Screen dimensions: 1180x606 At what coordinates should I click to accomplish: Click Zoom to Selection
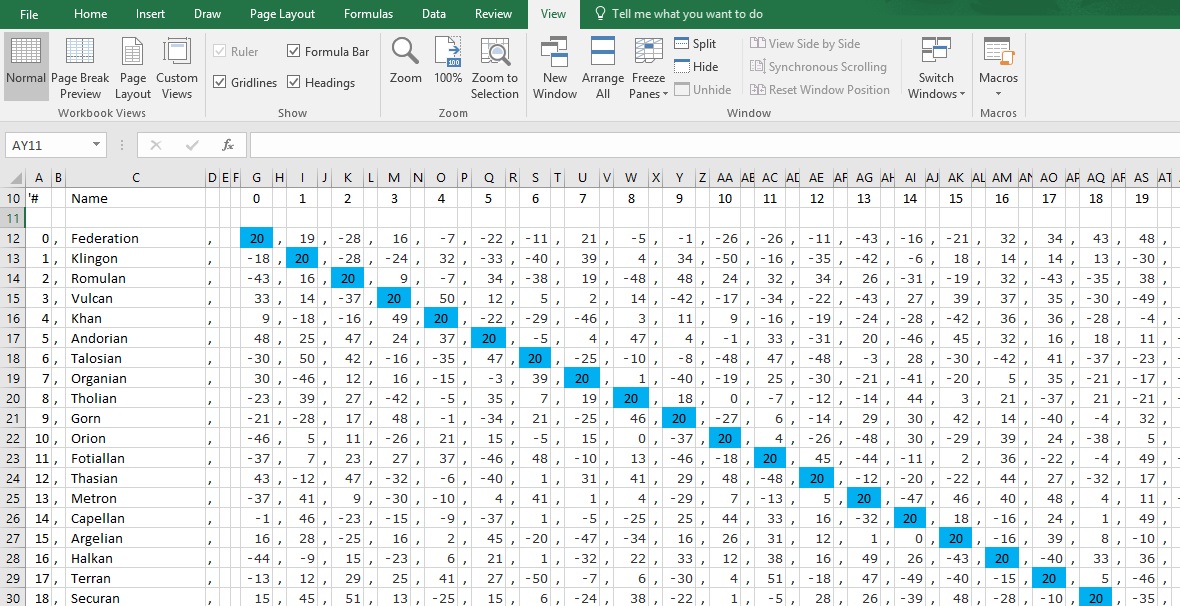pos(494,66)
